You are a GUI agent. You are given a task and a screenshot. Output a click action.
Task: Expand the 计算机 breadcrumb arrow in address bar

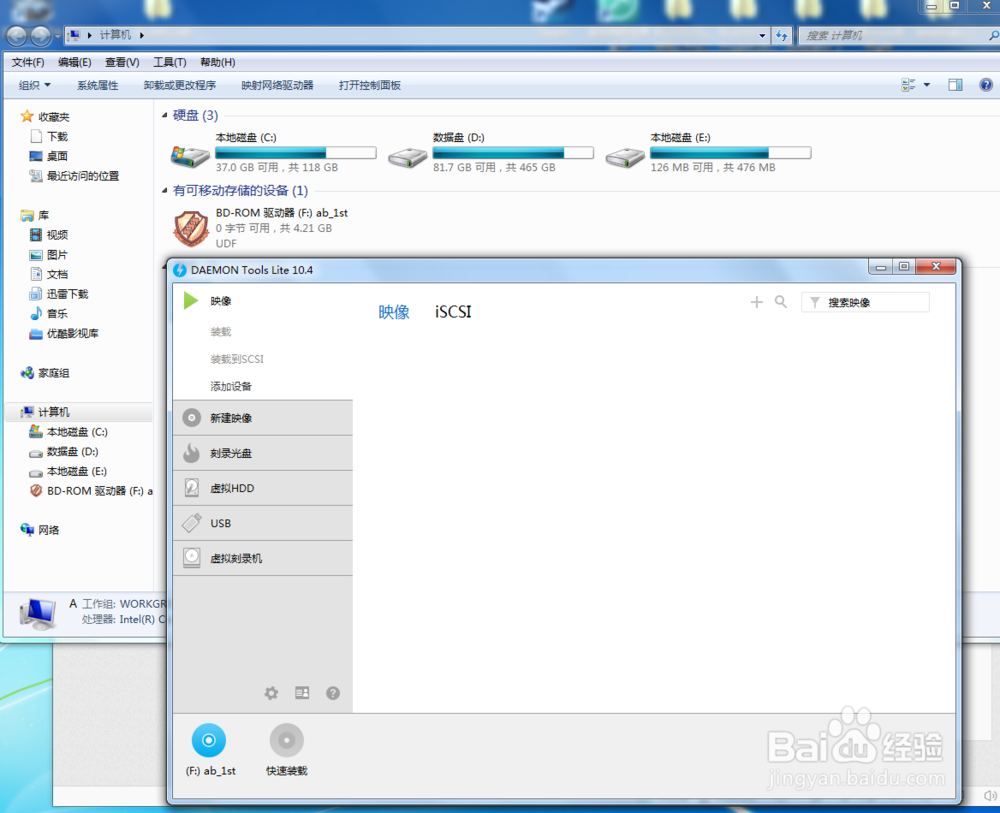coord(142,35)
